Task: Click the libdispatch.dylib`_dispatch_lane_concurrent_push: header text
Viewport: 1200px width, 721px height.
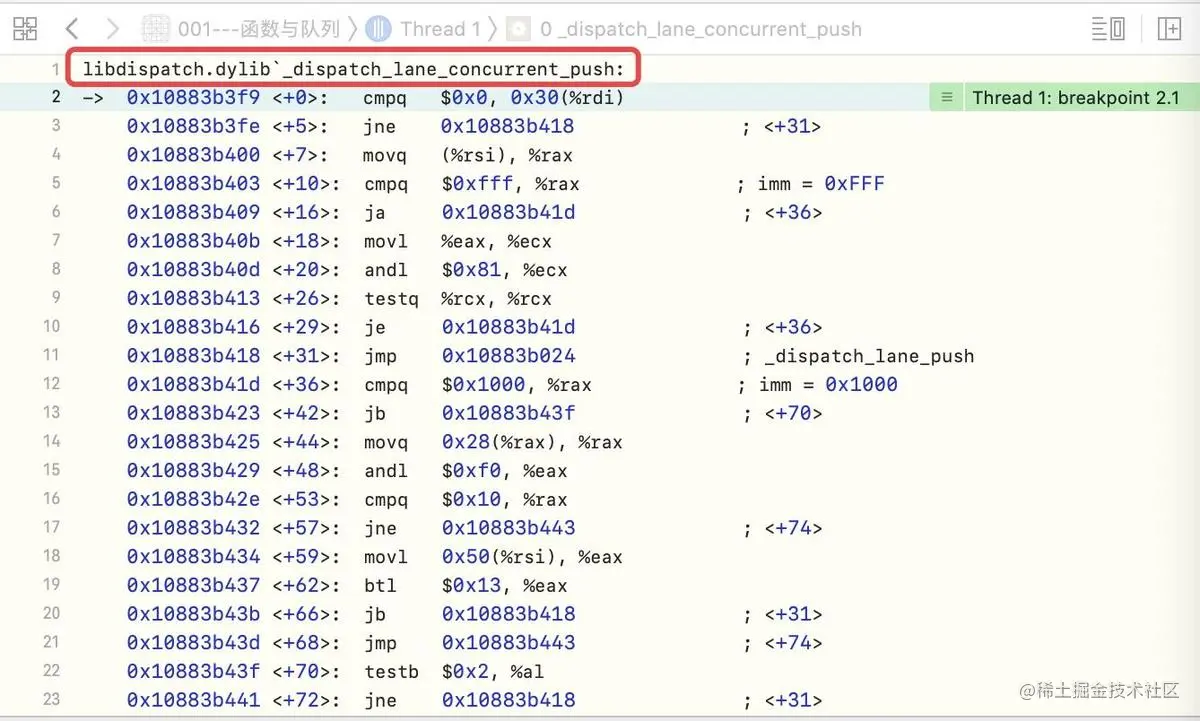Action: 353,70
